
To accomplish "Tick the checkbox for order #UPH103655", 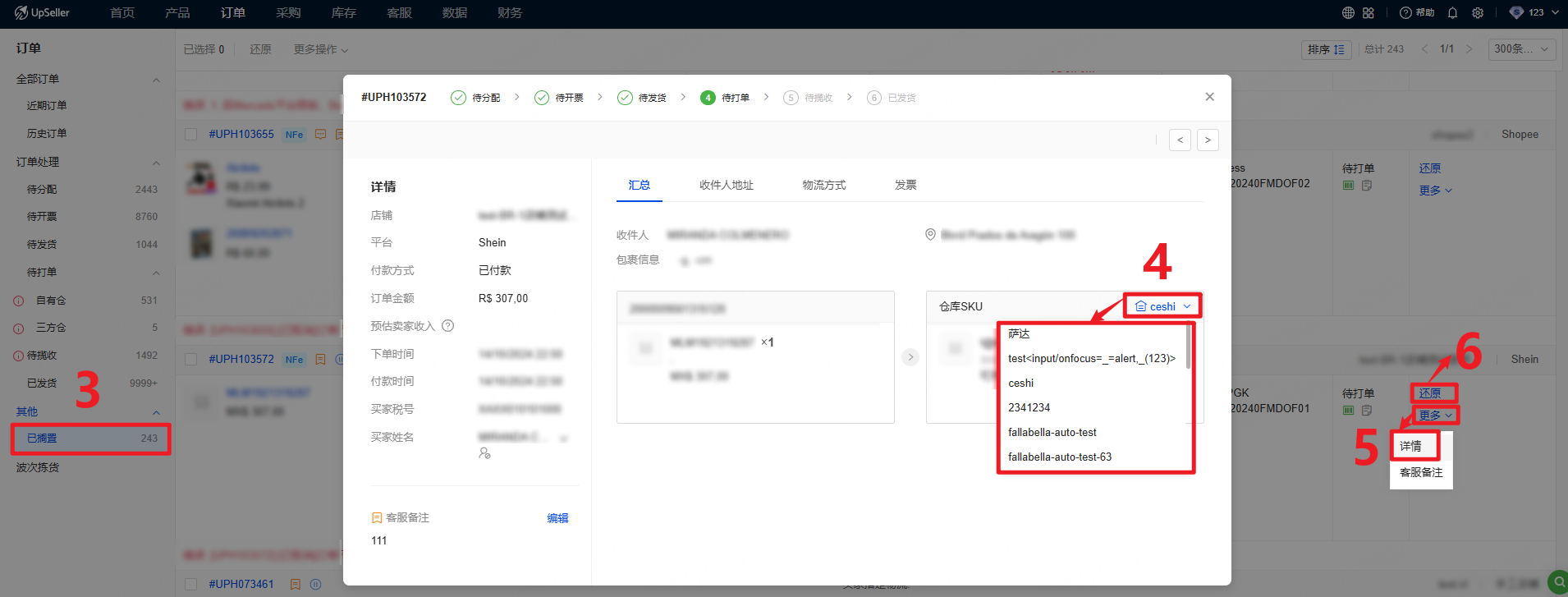I will click(191, 135).
